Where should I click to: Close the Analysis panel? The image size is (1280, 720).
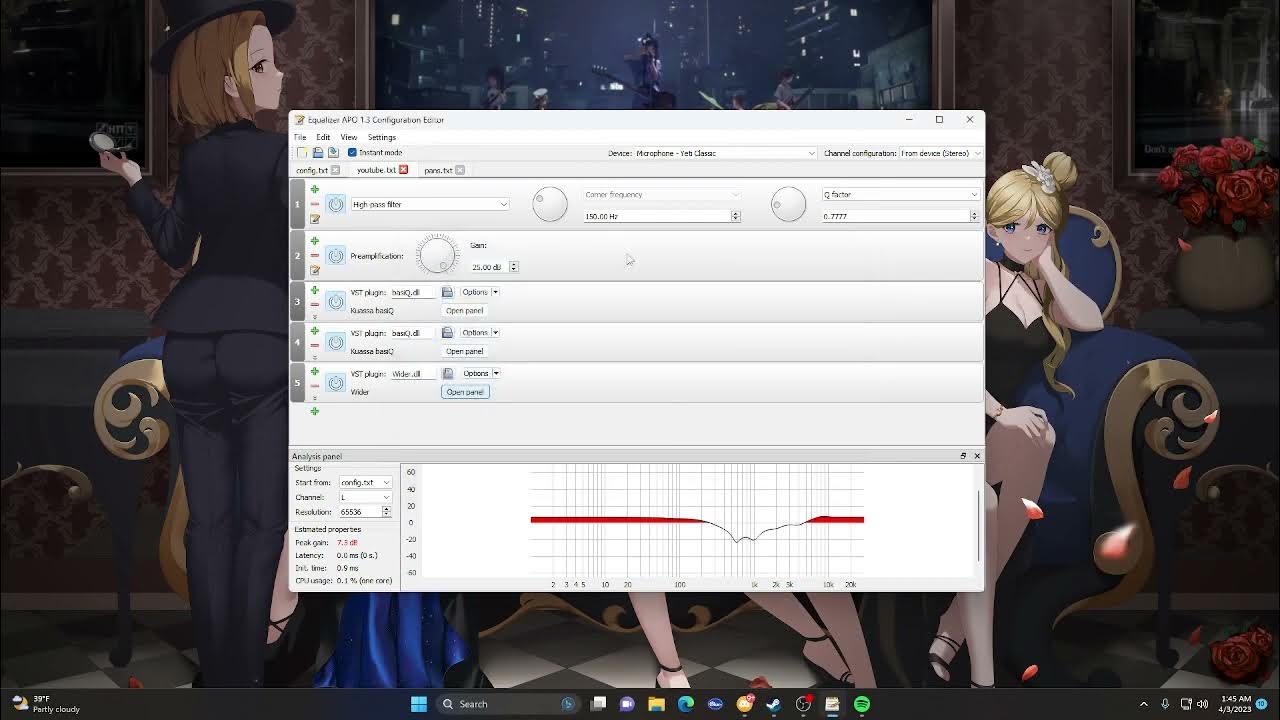tap(977, 456)
